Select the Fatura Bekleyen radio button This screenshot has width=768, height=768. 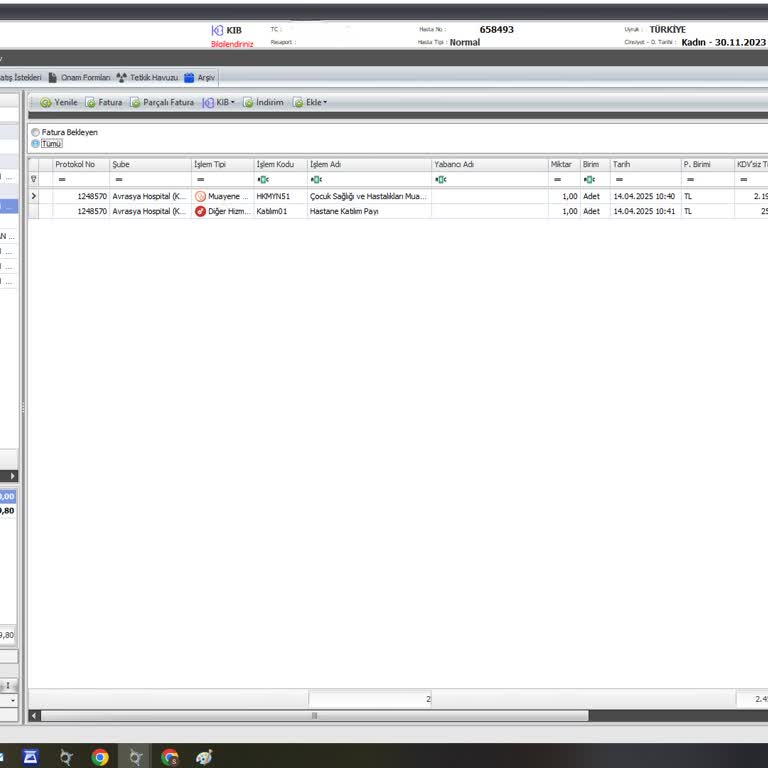coord(36,132)
